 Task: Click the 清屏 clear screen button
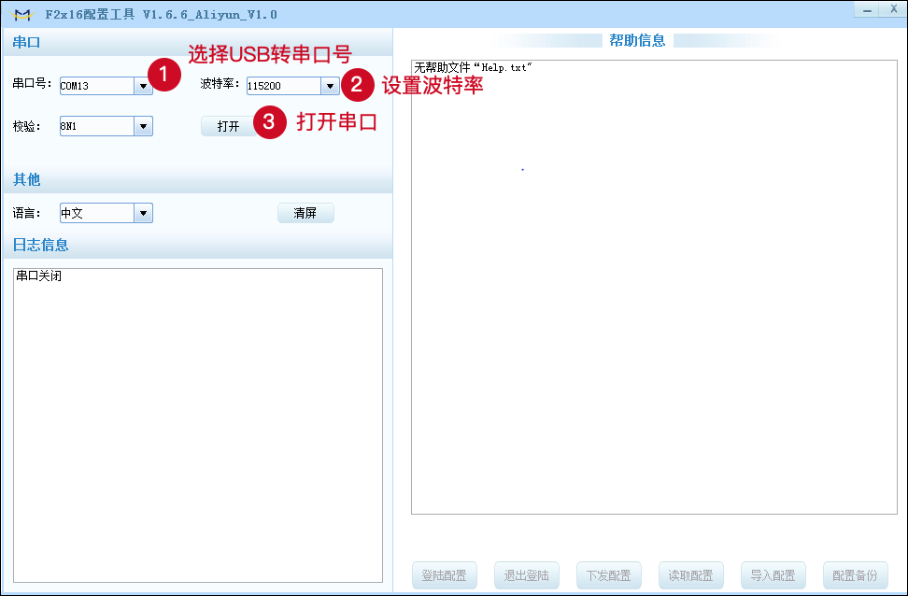pos(305,213)
